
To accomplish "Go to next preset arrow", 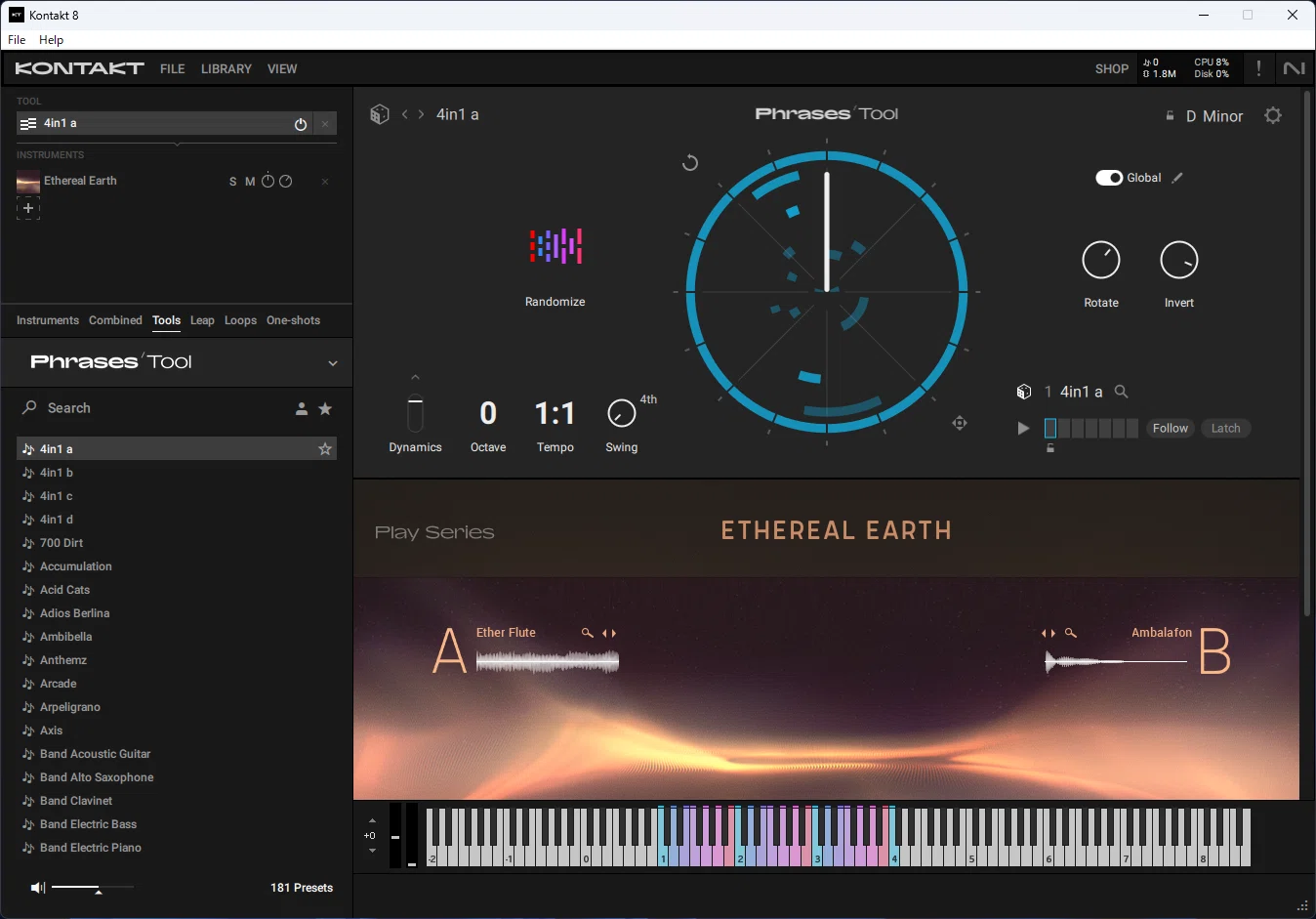I will [421, 114].
